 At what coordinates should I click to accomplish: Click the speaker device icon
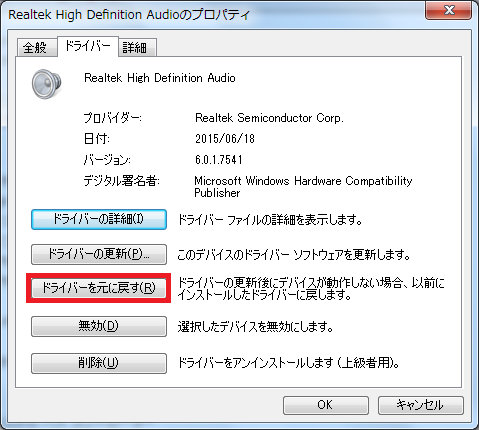coord(47,84)
